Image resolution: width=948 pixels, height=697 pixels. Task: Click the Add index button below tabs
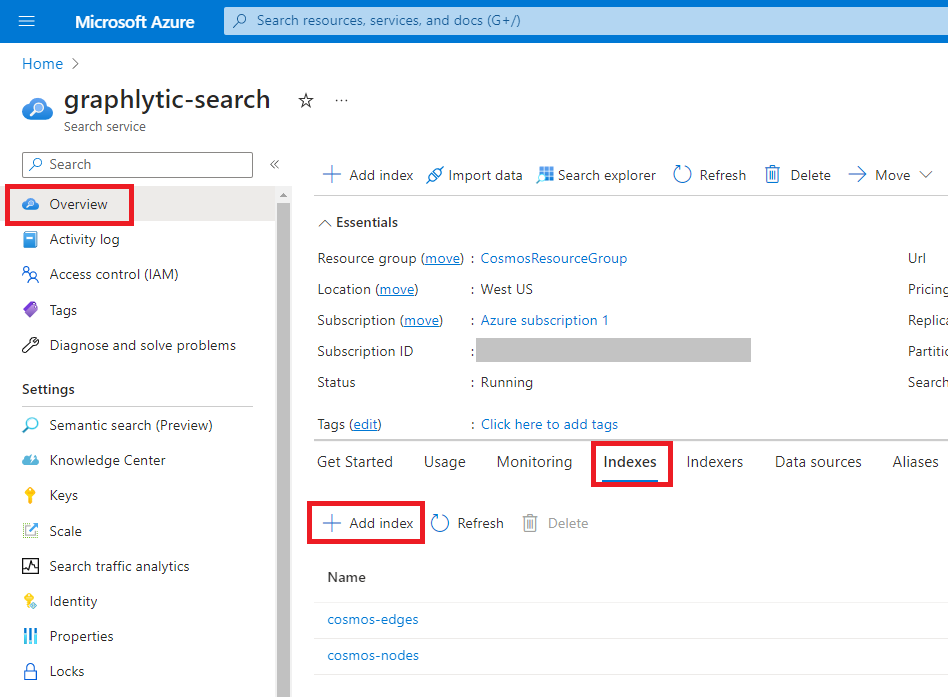coord(367,523)
